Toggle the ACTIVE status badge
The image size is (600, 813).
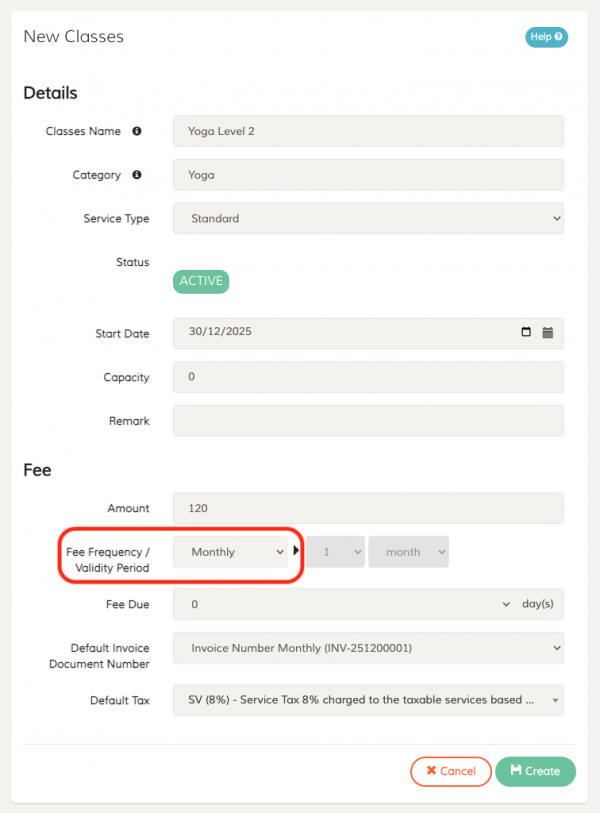coord(201,281)
